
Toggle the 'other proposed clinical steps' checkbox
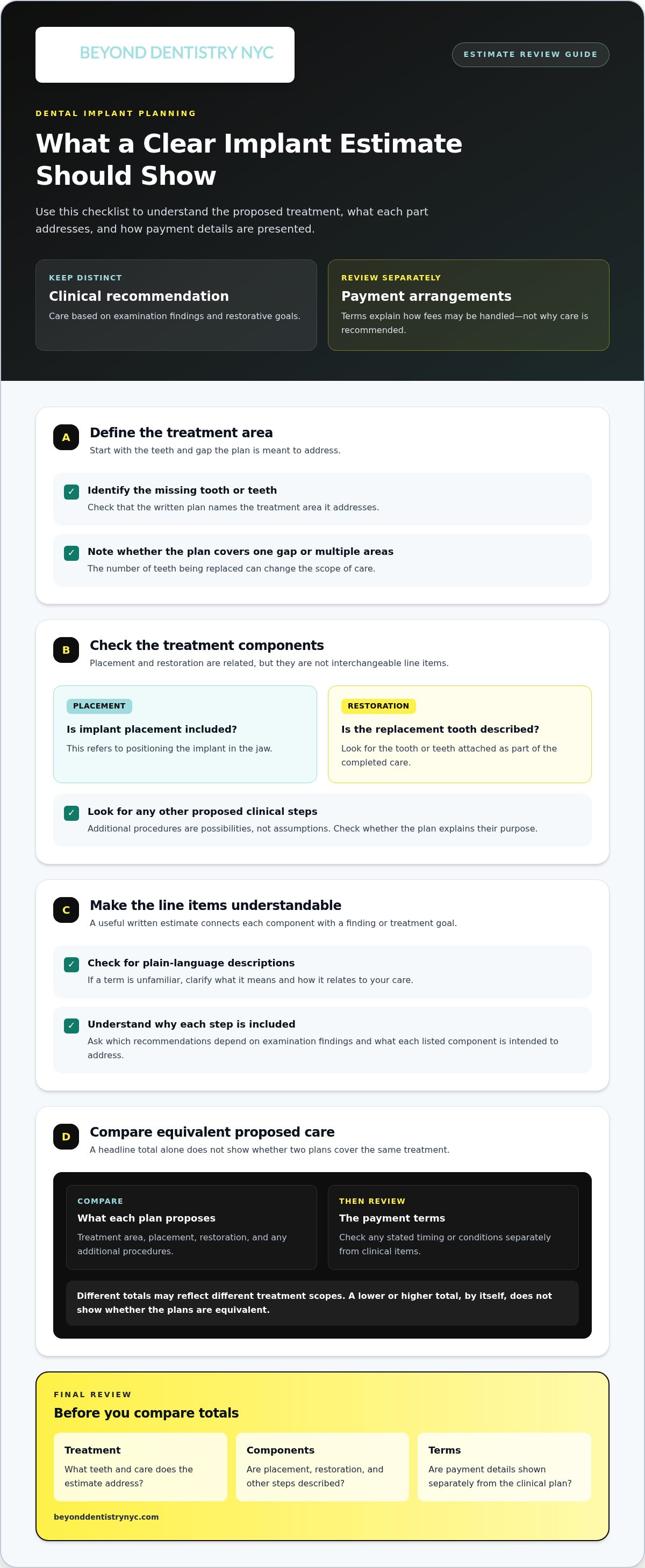tap(71, 813)
